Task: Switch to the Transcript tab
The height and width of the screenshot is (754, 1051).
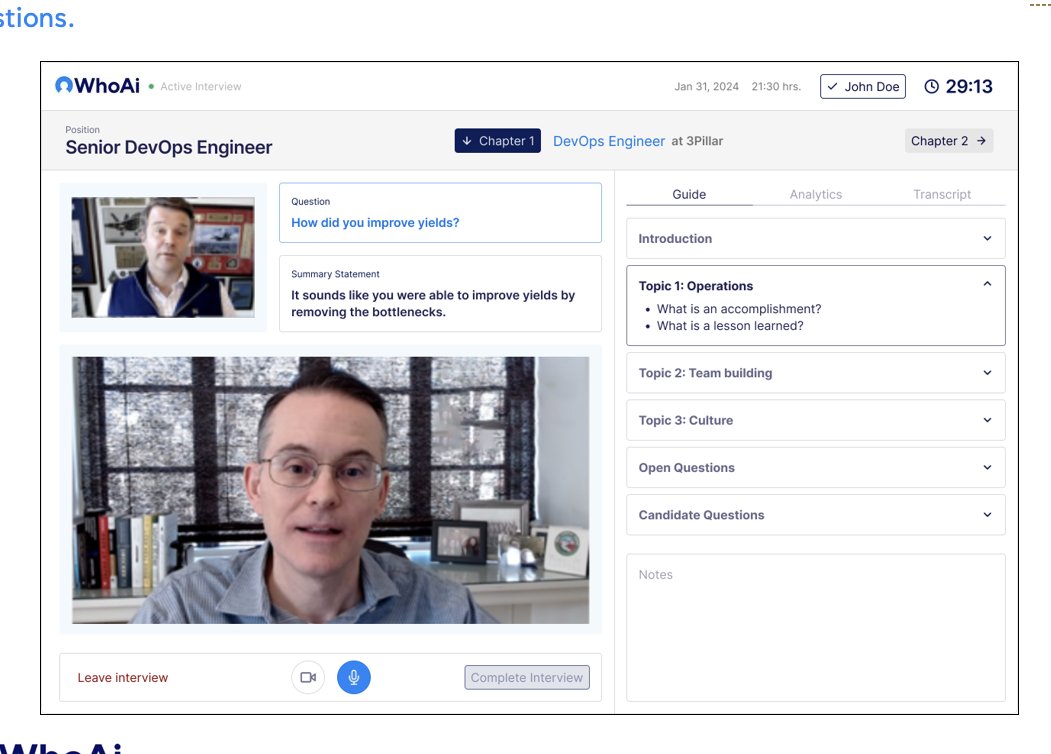Action: pos(941,195)
